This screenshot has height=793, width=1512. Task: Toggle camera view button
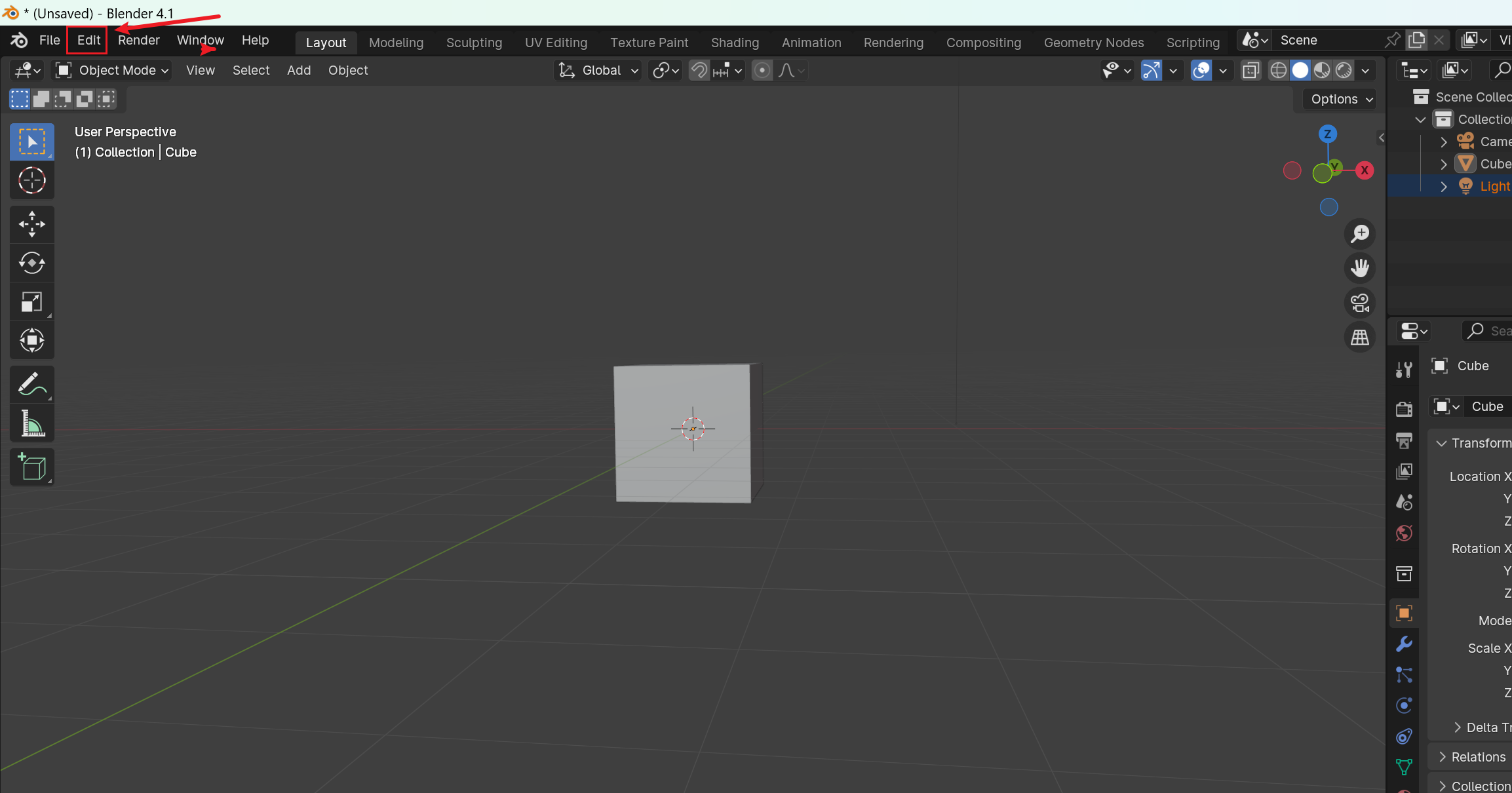(1360, 303)
